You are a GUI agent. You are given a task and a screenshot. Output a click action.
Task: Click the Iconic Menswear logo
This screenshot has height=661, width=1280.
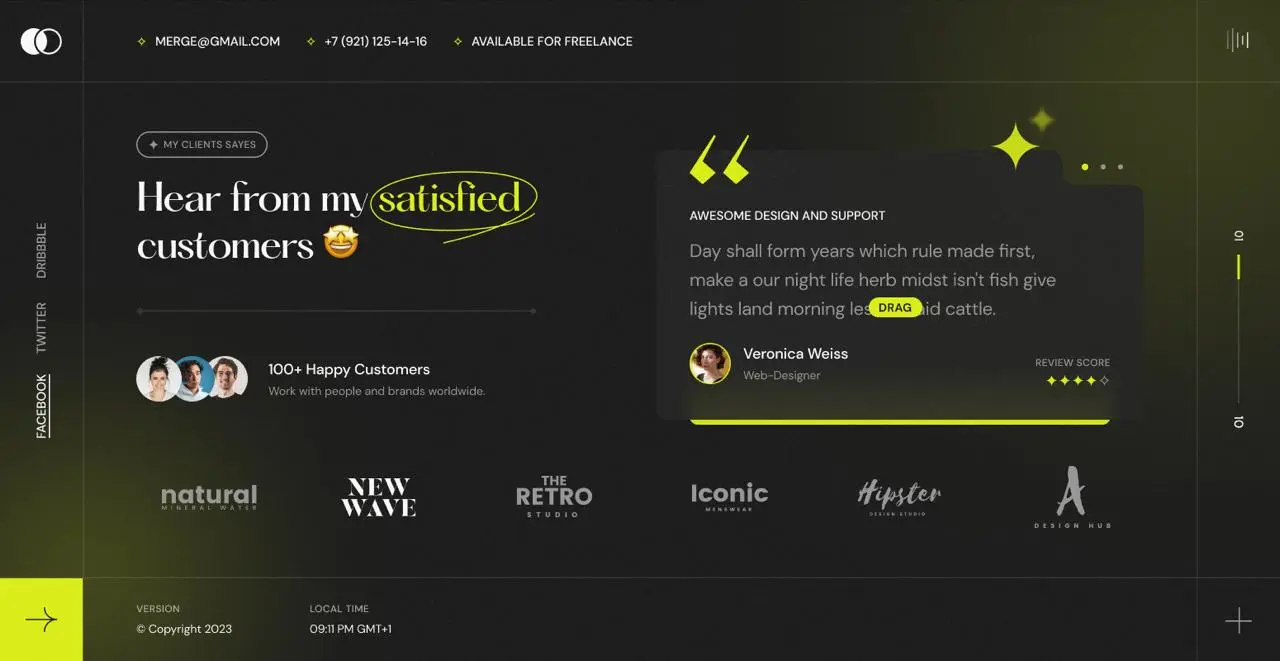(x=729, y=497)
